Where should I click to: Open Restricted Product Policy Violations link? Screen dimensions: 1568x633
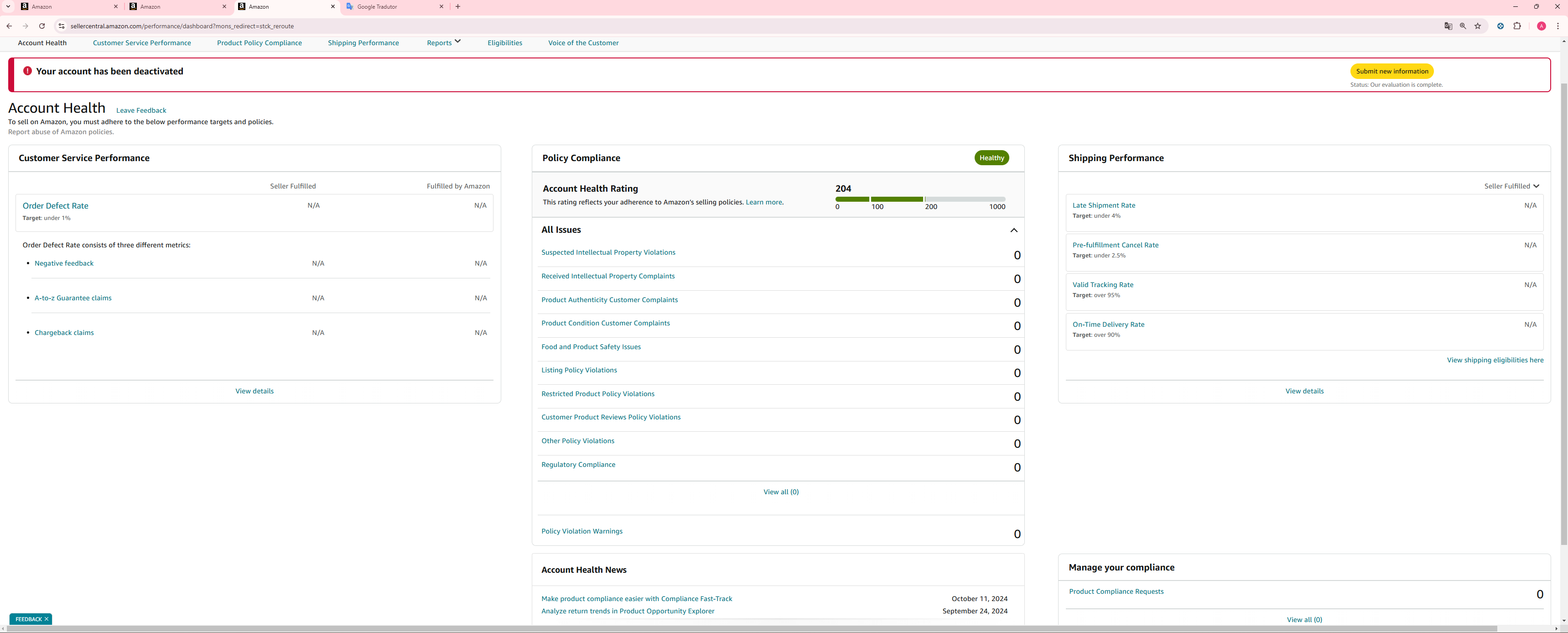click(598, 393)
